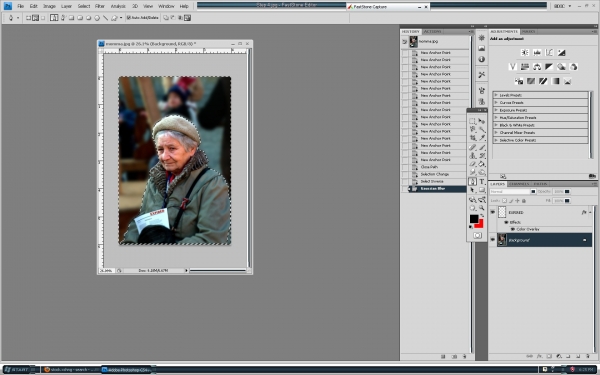
Task: Select the Clone Stamp tool
Action: pyautogui.click(x=473, y=156)
